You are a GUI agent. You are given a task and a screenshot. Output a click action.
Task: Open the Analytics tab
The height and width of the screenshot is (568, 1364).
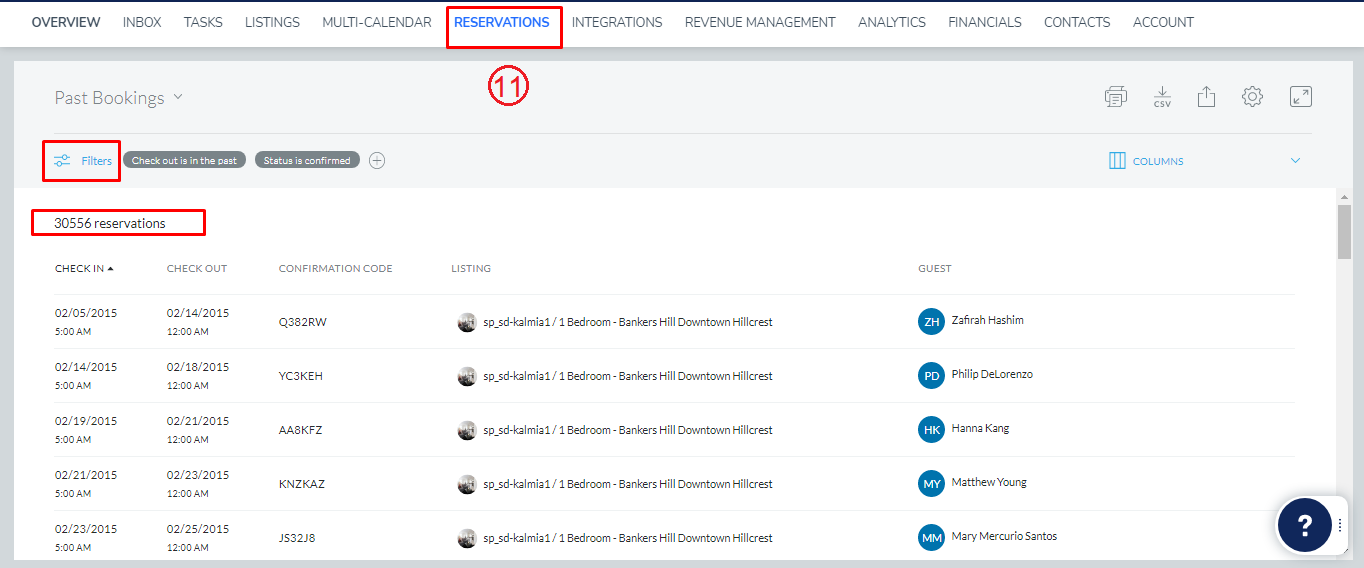(892, 22)
